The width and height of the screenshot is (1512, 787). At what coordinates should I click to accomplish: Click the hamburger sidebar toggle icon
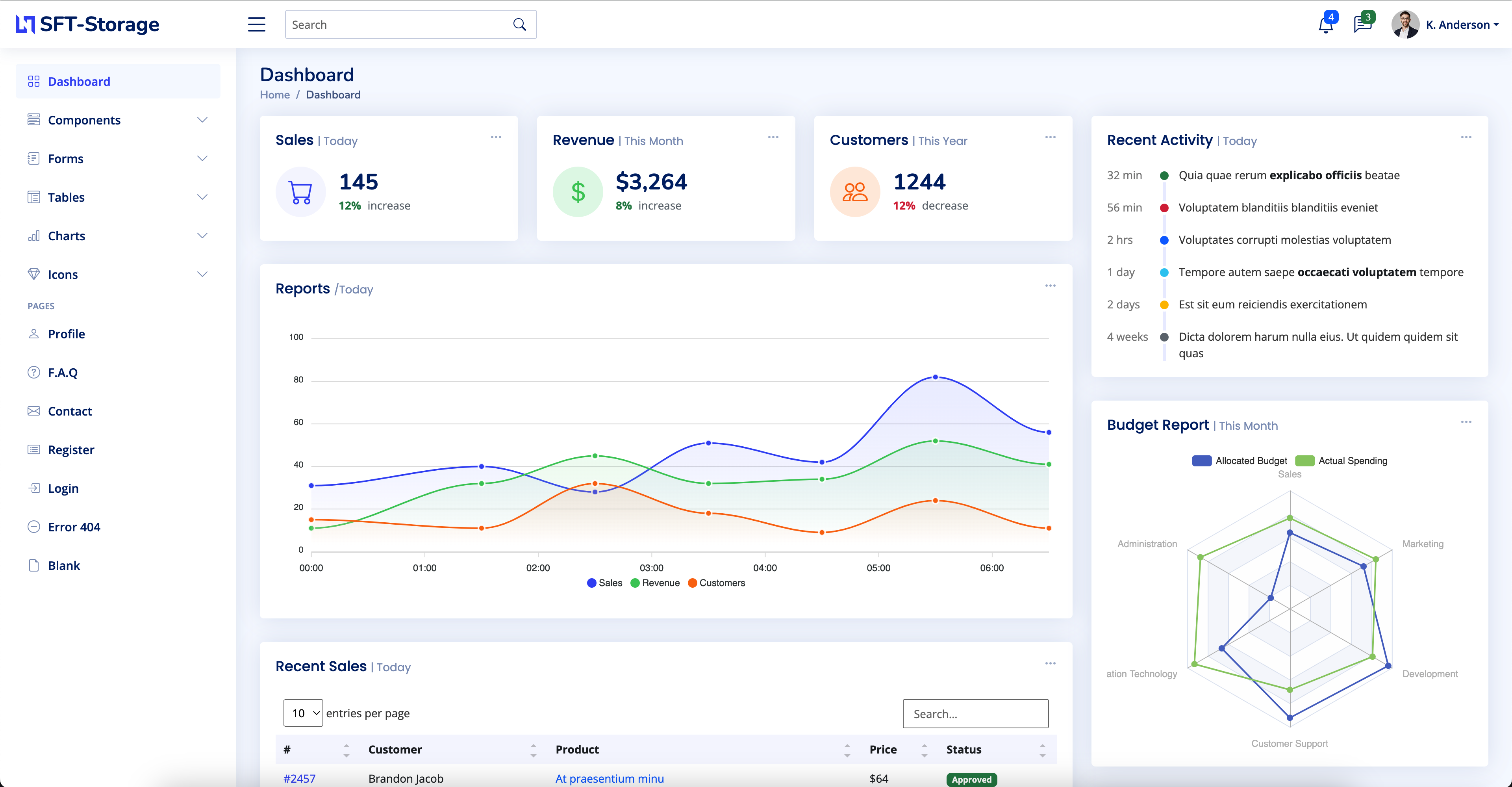pyautogui.click(x=256, y=25)
